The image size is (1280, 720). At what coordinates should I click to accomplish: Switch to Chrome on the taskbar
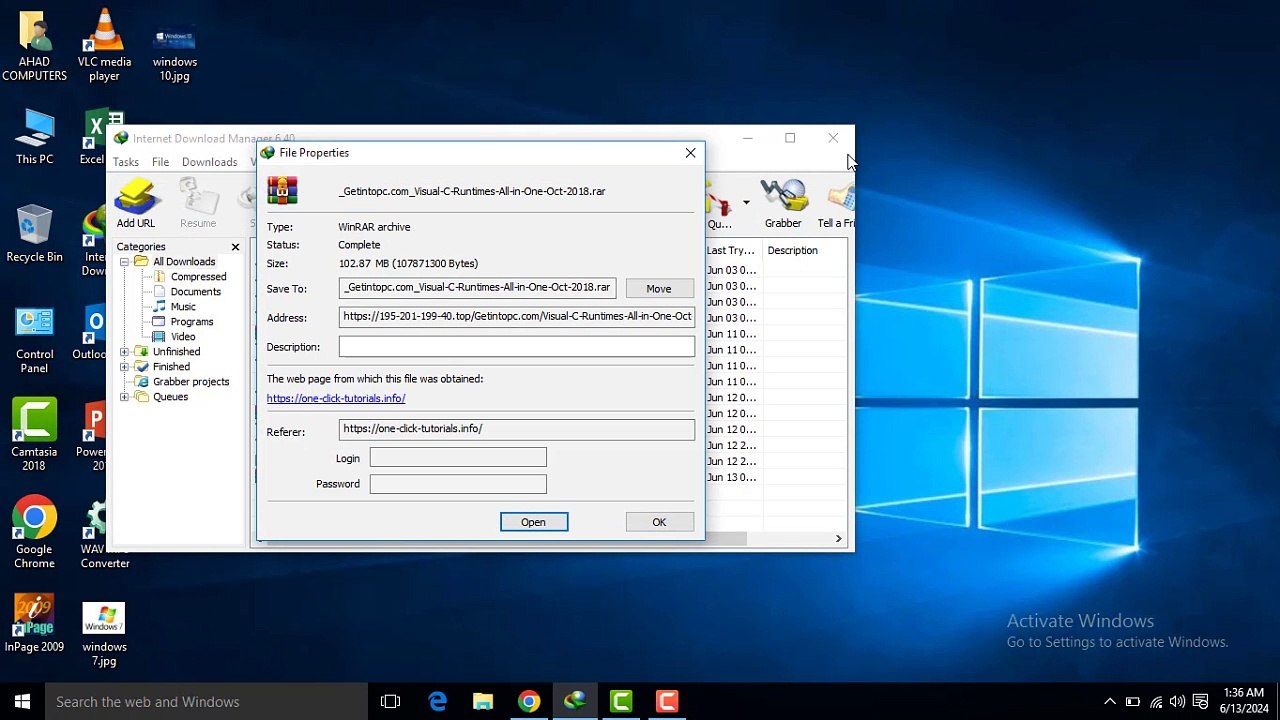point(529,702)
